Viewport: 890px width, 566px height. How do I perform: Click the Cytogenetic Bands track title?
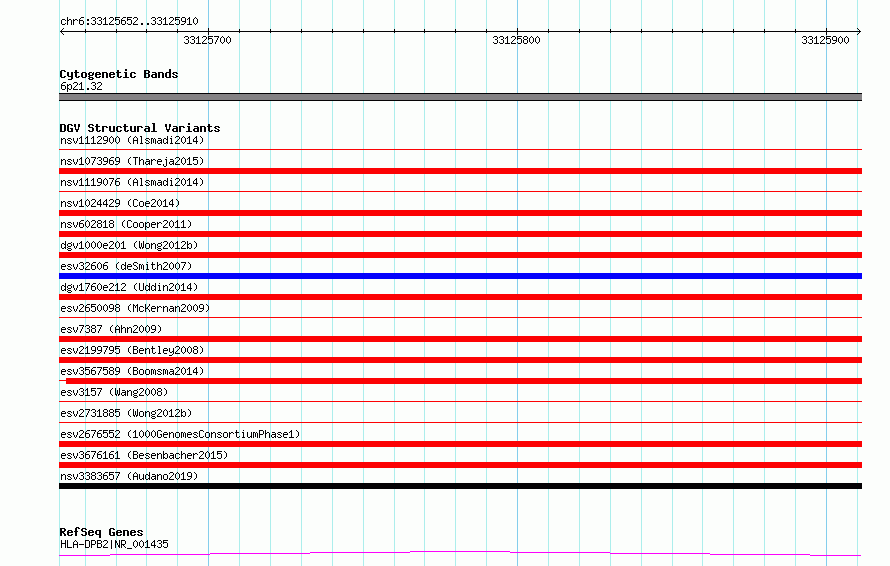(x=119, y=74)
